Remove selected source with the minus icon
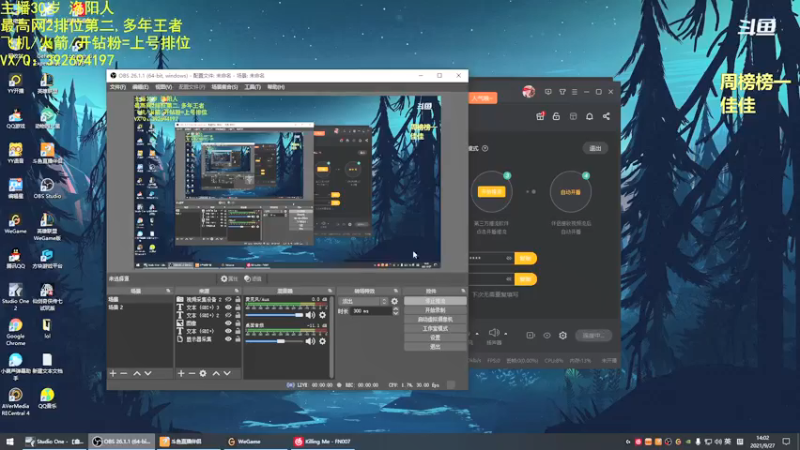Screen dimensions: 800x450 click(x=192, y=373)
